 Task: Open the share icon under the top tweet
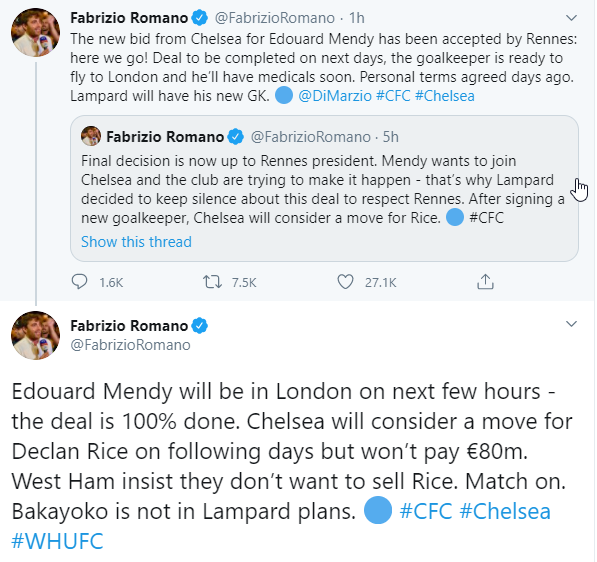[485, 282]
